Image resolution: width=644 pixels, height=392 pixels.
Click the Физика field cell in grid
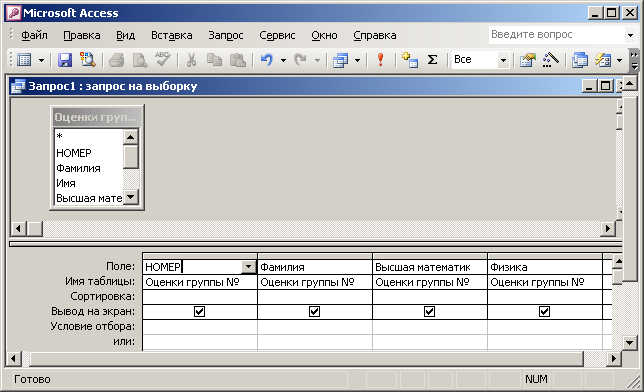pyautogui.click(x=545, y=267)
